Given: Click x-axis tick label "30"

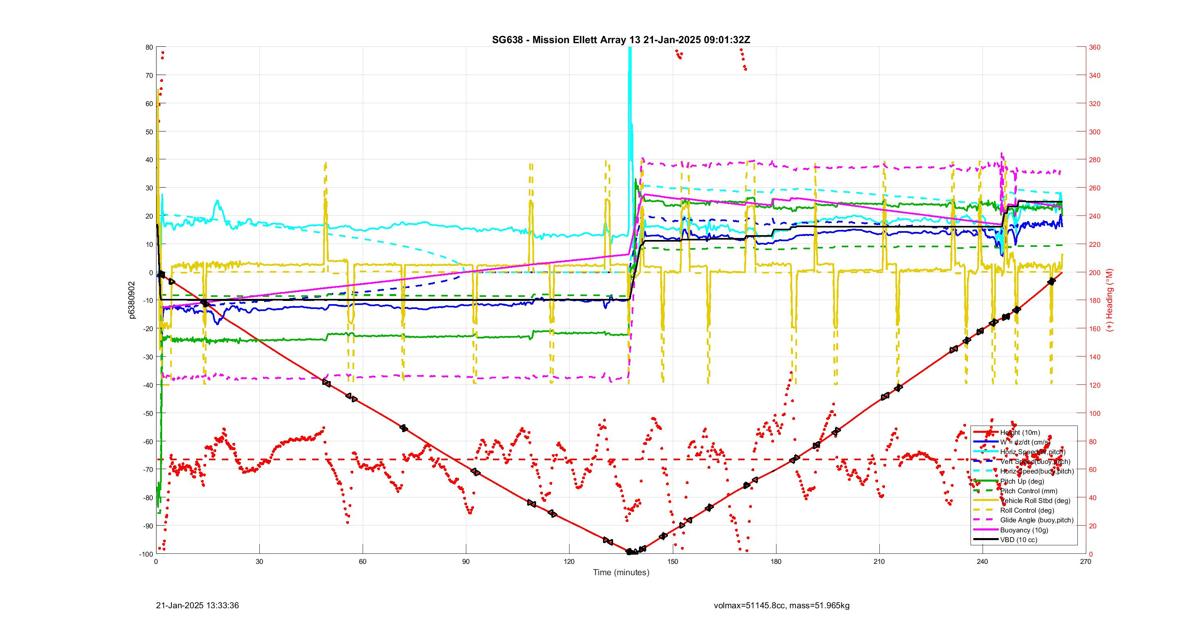Looking at the screenshot, I should coord(259,562).
